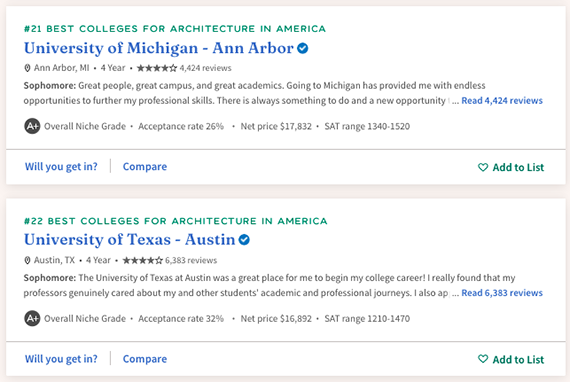The width and height of the screenshot is (570, 382).
Task: Compare University of Texas - Austin
Action: [145, 359]
